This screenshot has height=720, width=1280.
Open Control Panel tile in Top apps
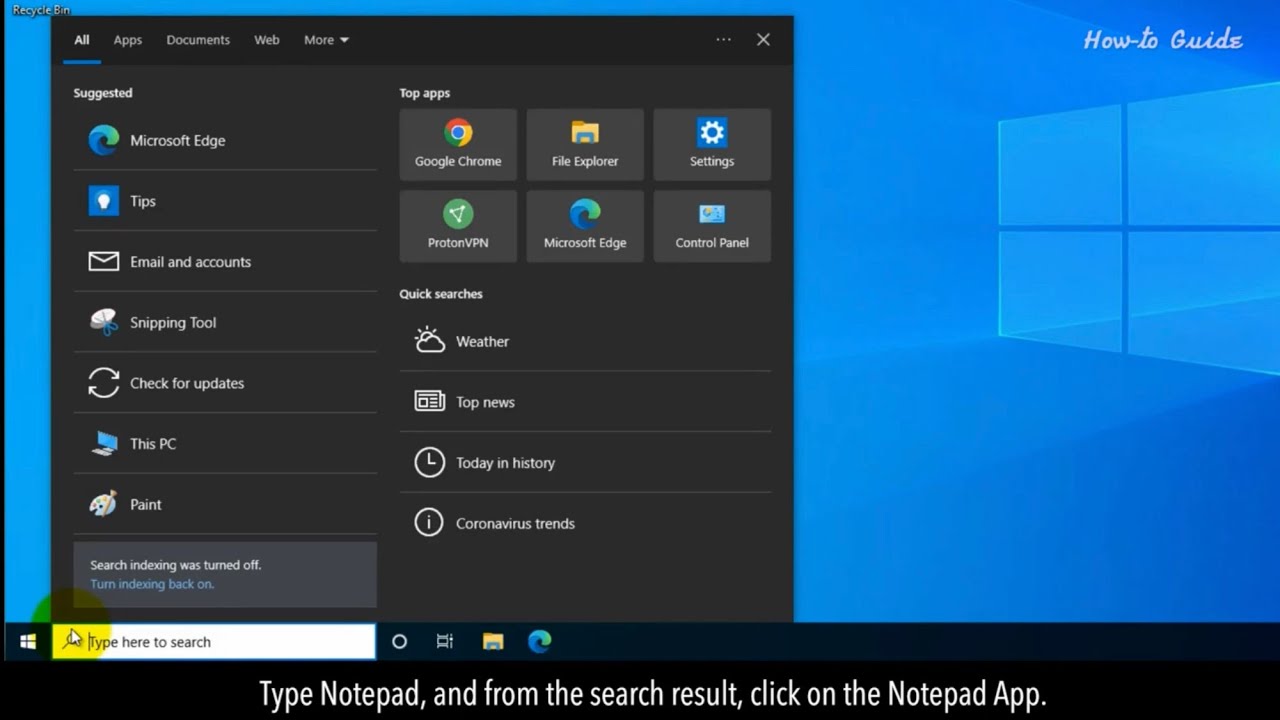click(712, 226)
